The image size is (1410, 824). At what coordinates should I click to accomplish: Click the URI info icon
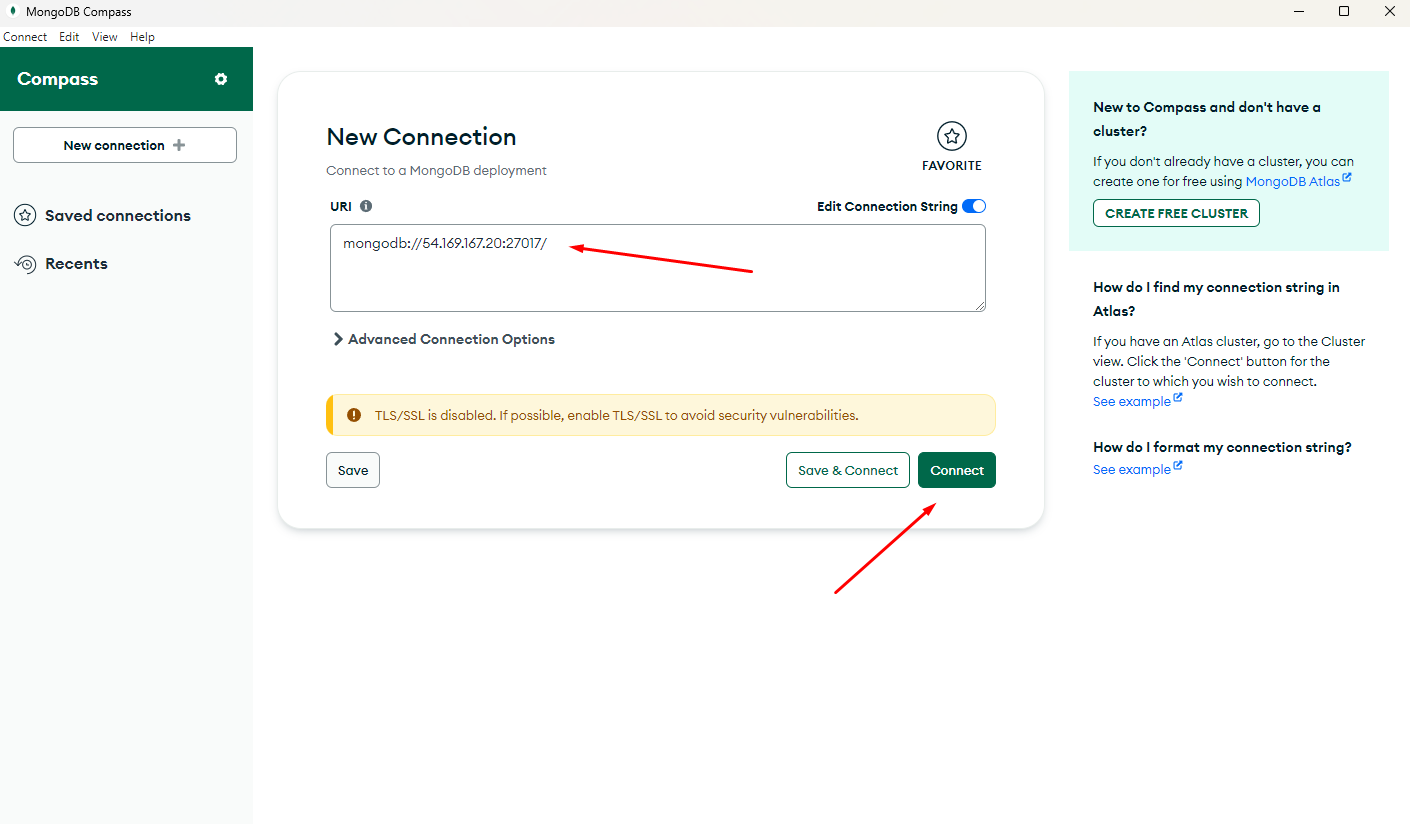click(366, 206)
